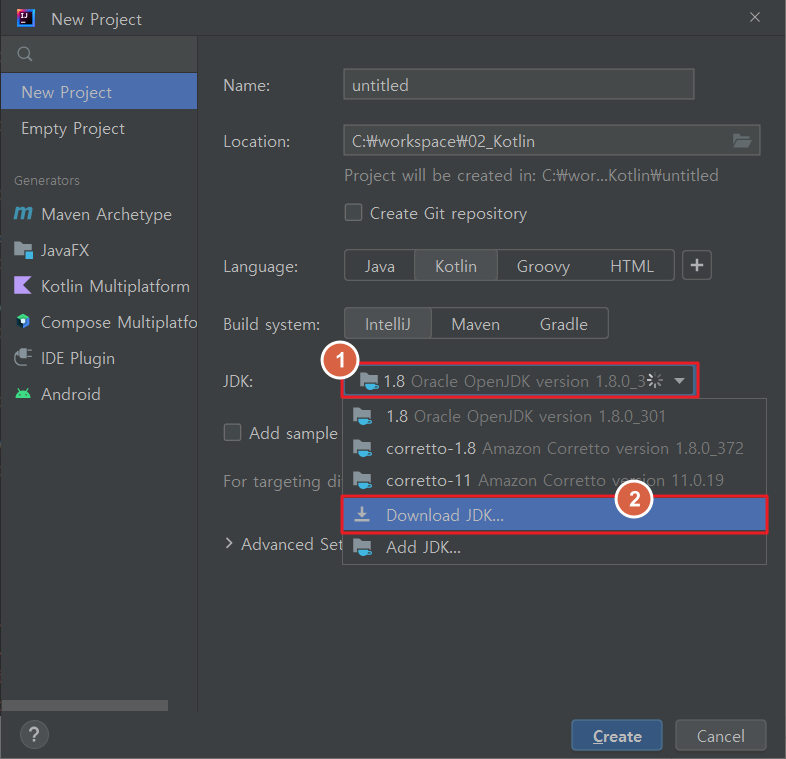This screenshot has width=786, height=759.
Task: Click the sidebar horizontal scrollbar
Action: pyautogui.click(x=85, y=705)
